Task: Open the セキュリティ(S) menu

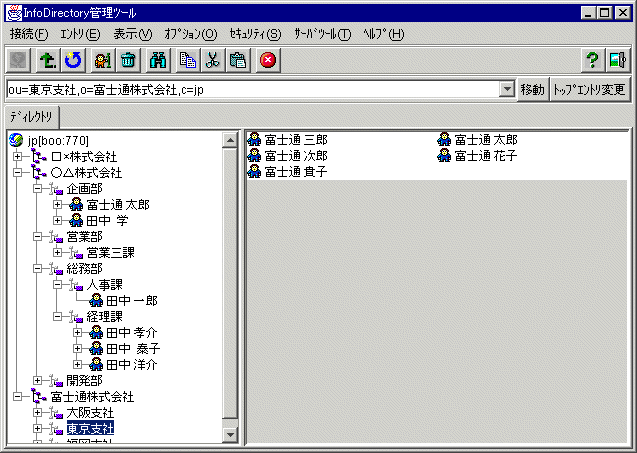Action: [x=255, y=34]
